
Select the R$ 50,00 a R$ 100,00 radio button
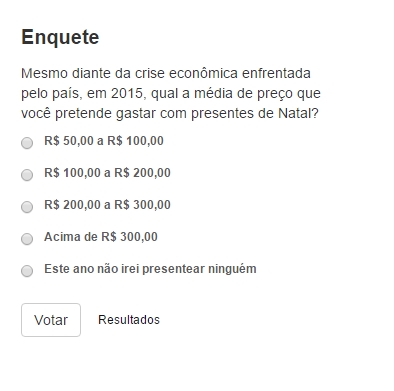[x=27, y=143]
